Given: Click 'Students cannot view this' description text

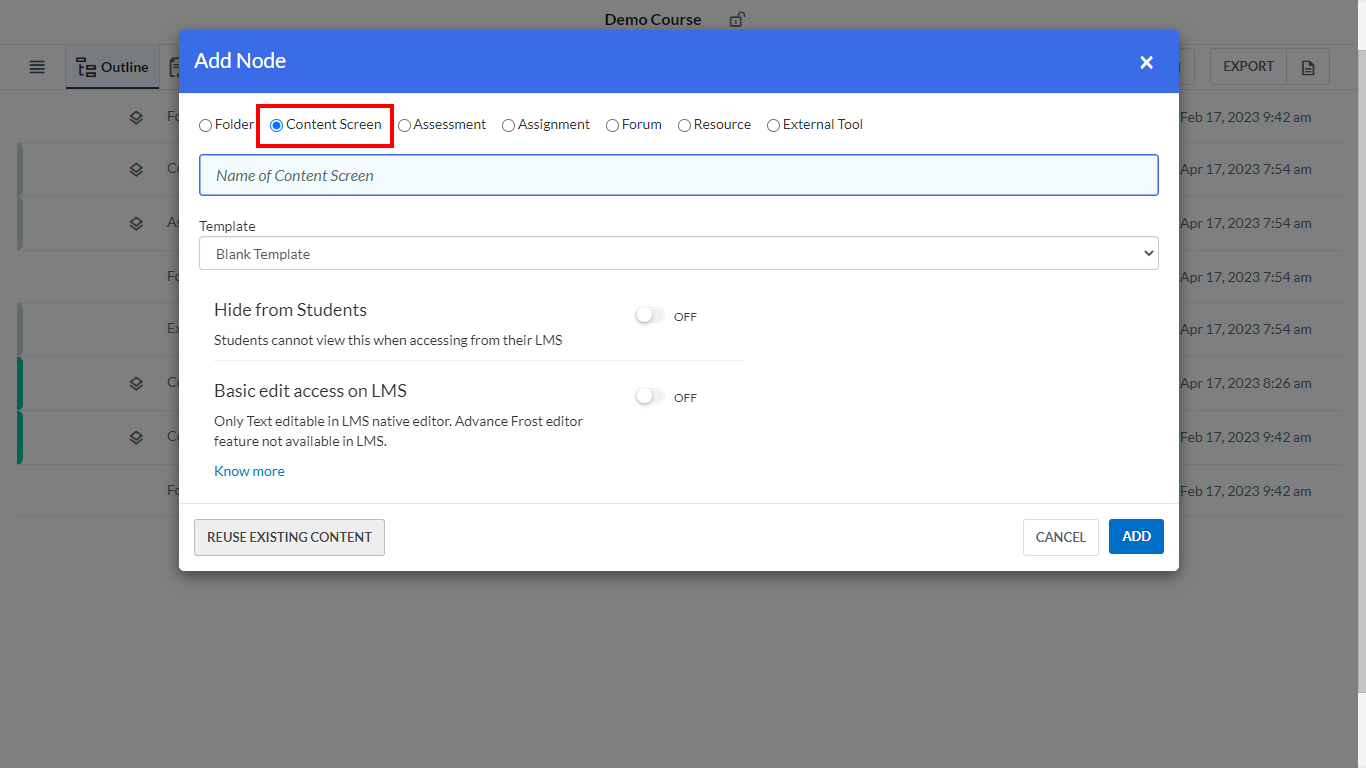Looking at the screenshot, I should pos(388,340).
